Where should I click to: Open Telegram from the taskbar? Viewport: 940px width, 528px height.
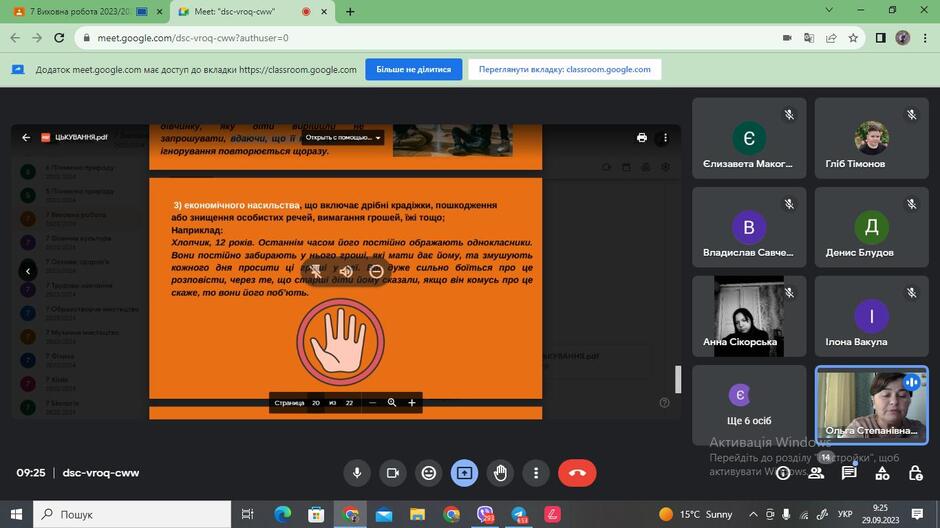point(519,514)
